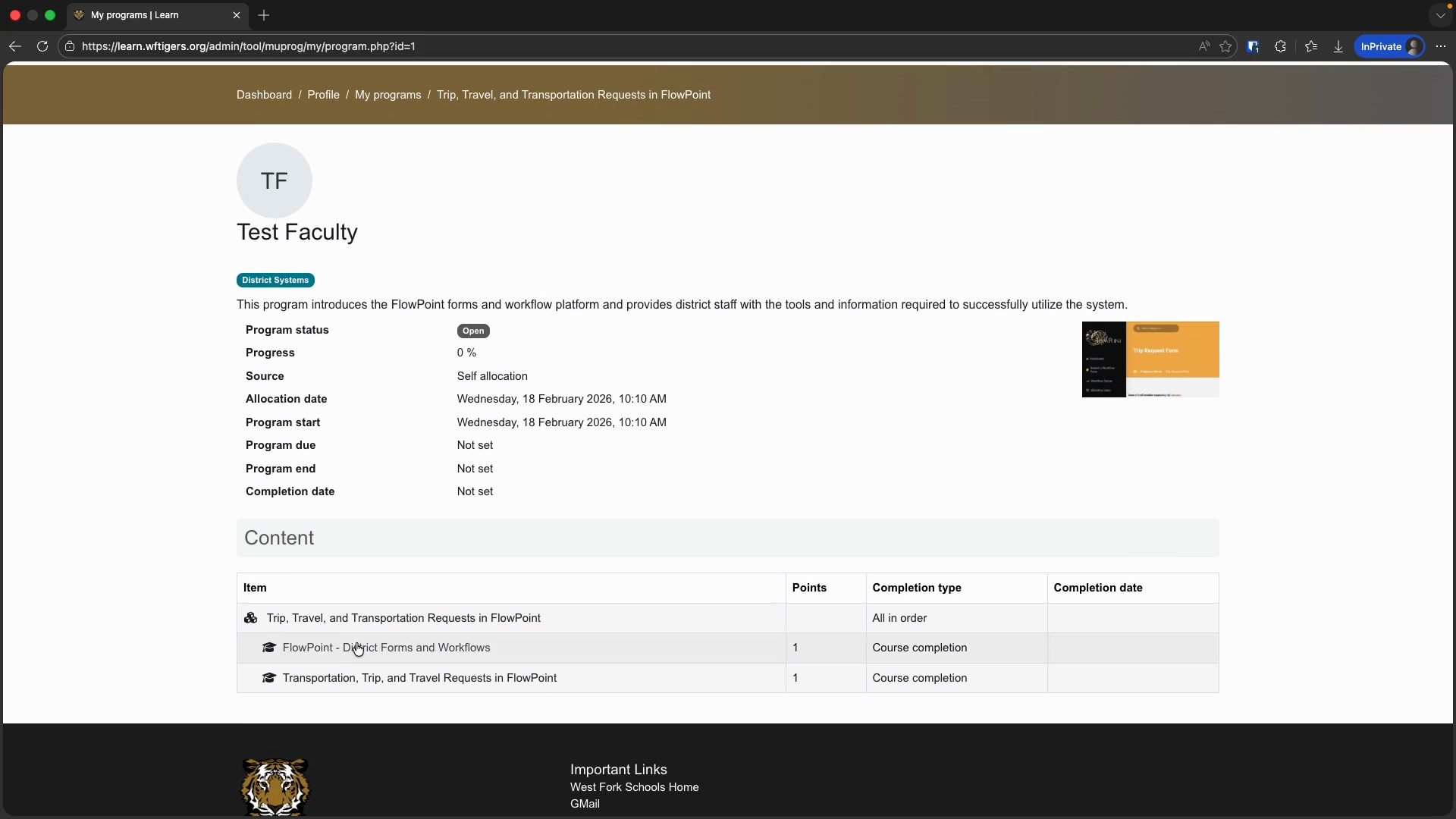1456x819 pixels.
Task: Open the downloads arrow icon
Action: [1338, 46]
